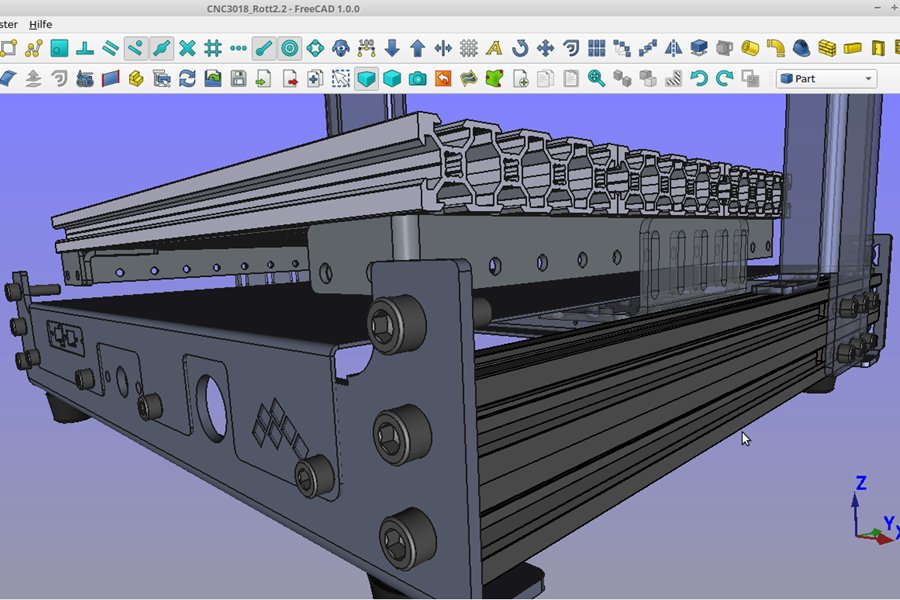Click the blue Upgrade arrow
Image resolution: width=900 pixels, height=600 pixels.
(418, 48)
